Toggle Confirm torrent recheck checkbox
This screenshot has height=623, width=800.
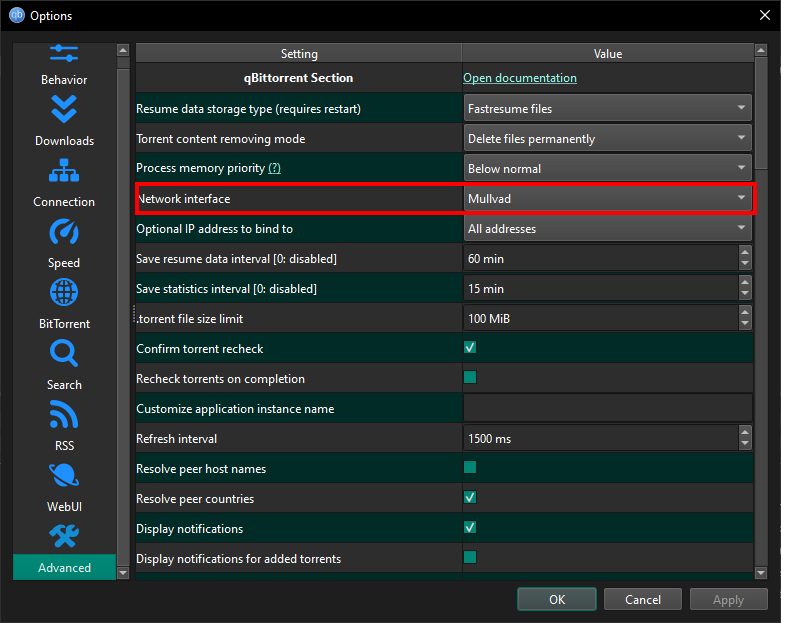click(x=470, y=347)
